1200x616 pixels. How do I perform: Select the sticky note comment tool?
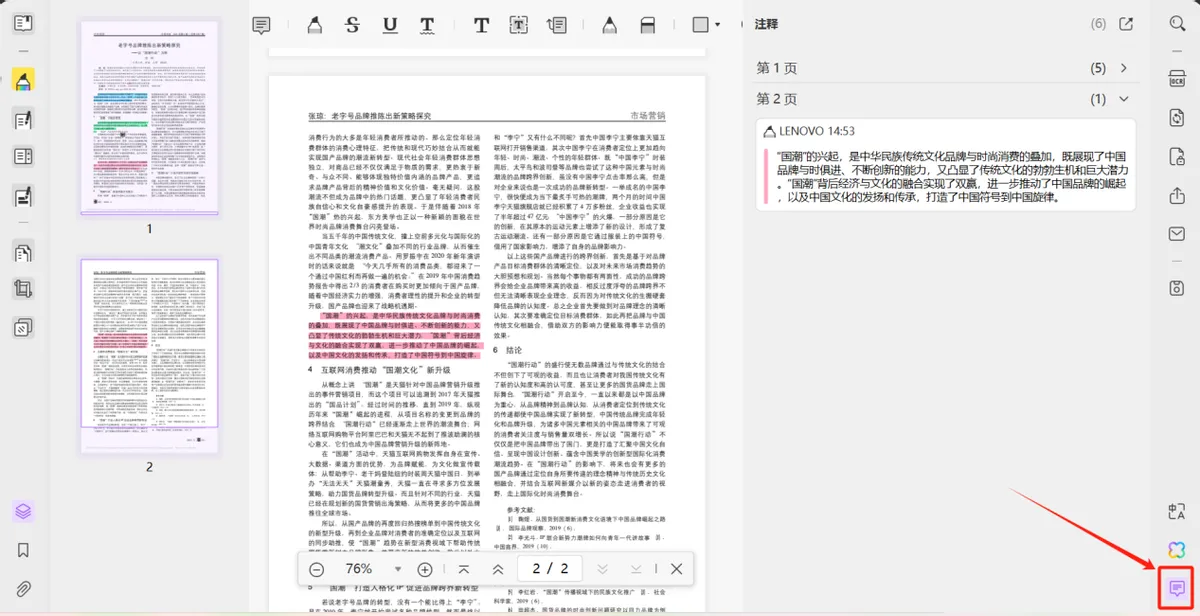click(261, 25)
